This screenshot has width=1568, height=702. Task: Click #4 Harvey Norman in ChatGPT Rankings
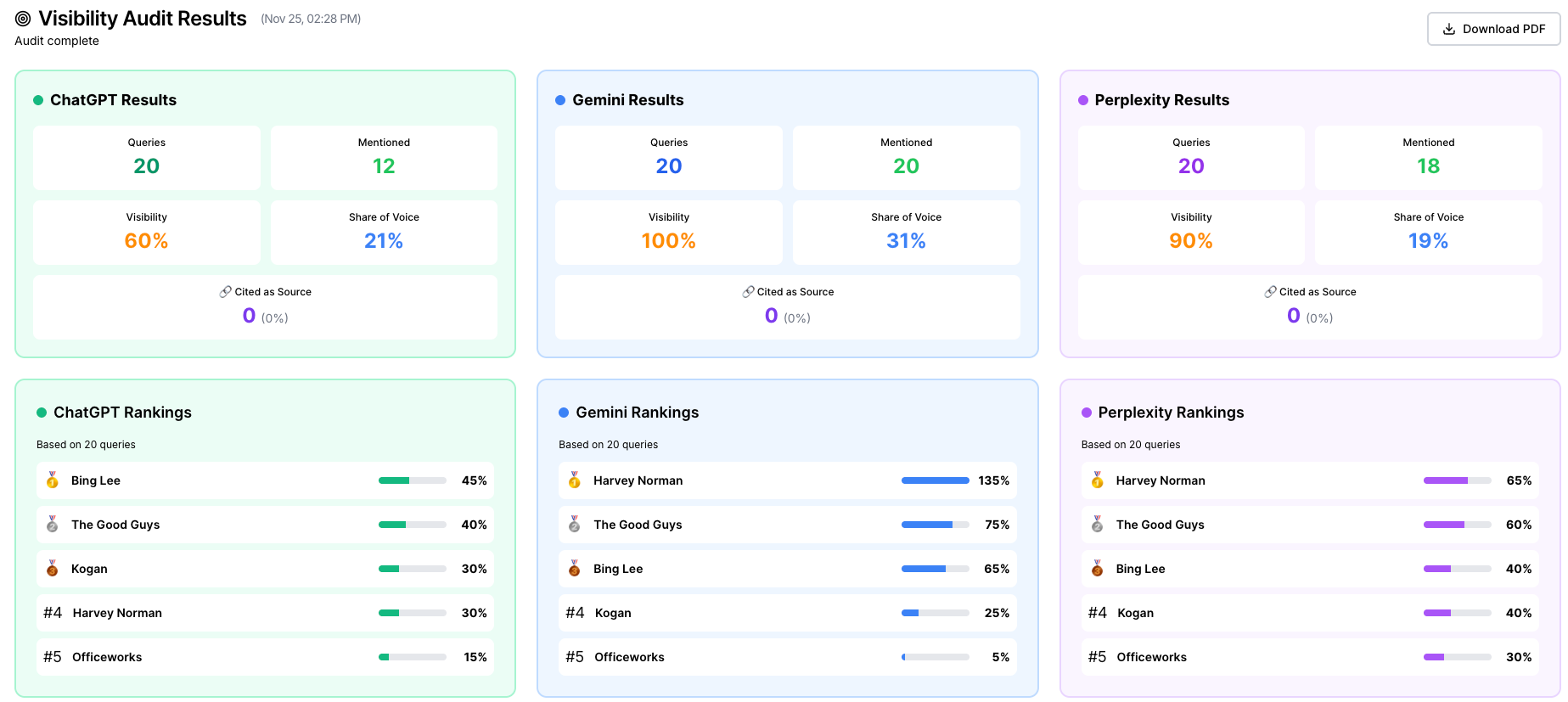coord(265,613)
